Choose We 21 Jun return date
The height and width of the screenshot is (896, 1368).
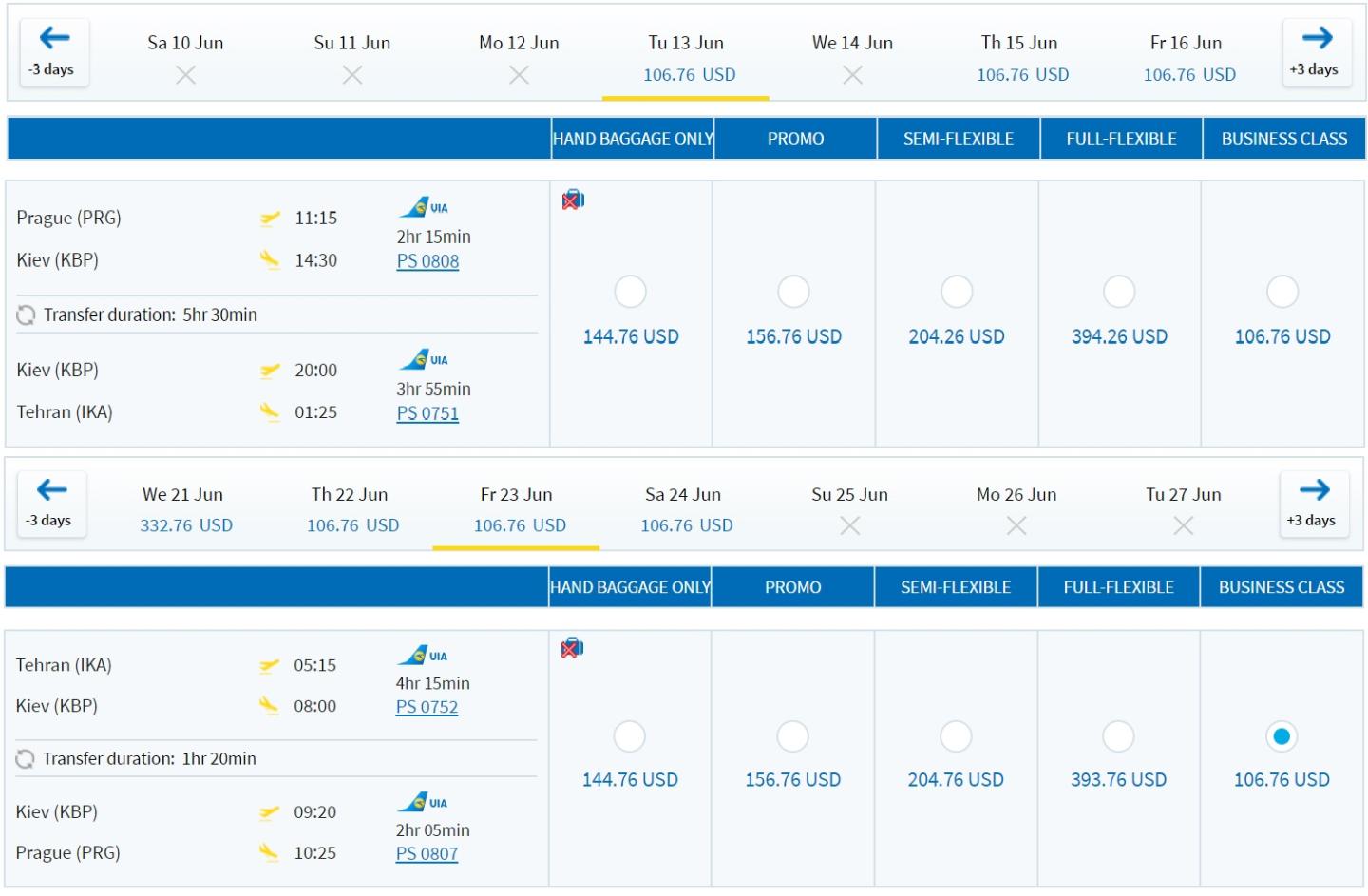[x=183, y=509]
